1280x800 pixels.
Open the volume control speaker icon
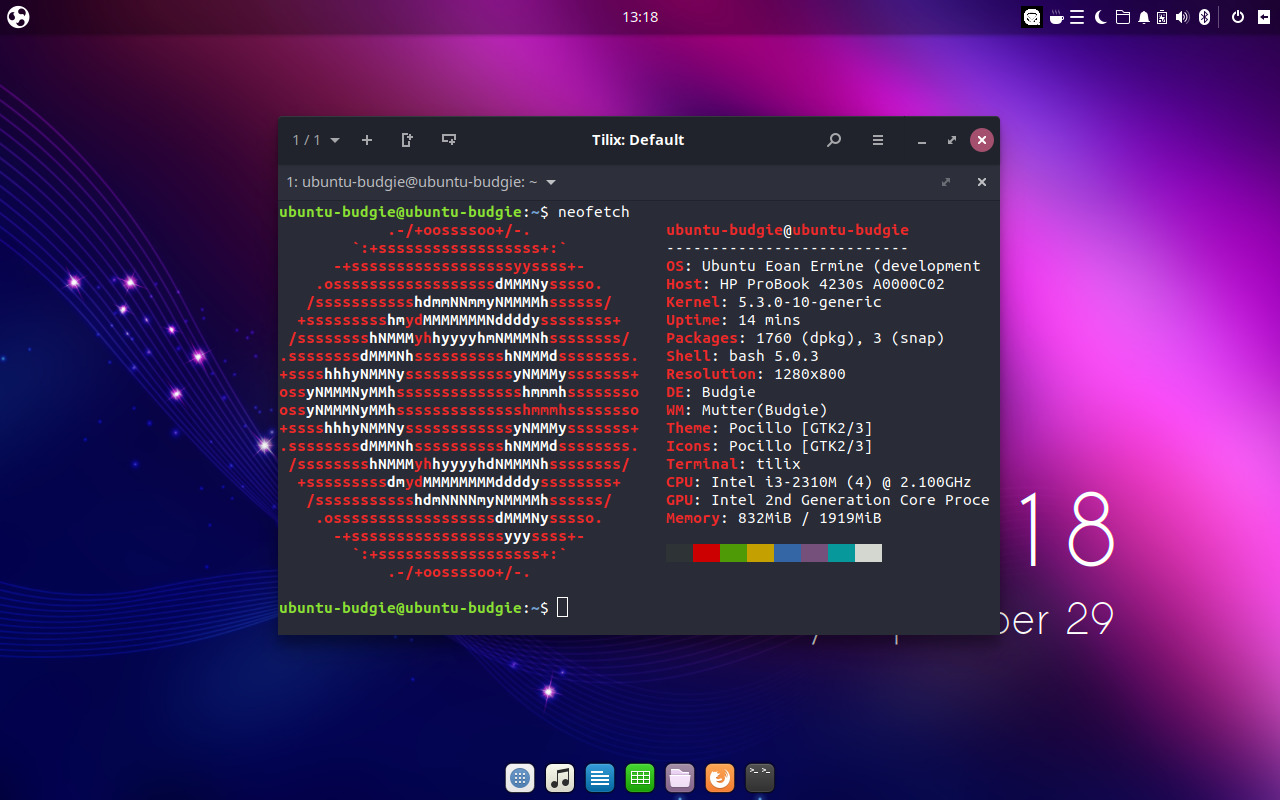pyautogui.click(x=1182, y=17)
